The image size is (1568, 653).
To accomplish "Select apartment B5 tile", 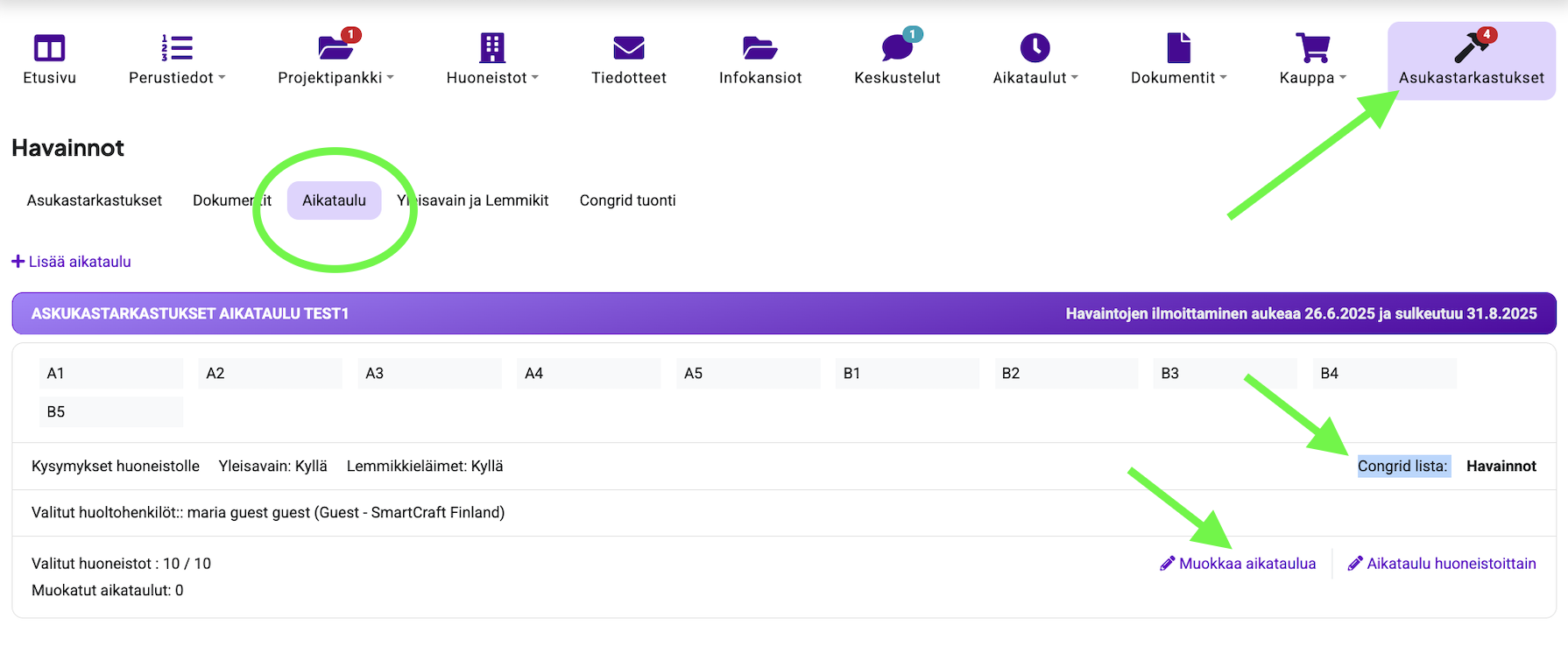I will (x=110, y=411).
